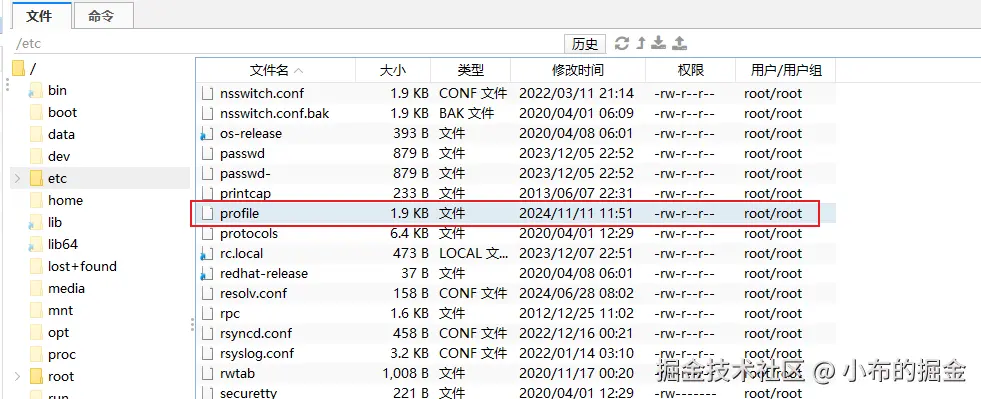The width and height of the screenshot is (981, 399).
Task: Click the root '/' folder icon in tree
Action: (18, 68)
